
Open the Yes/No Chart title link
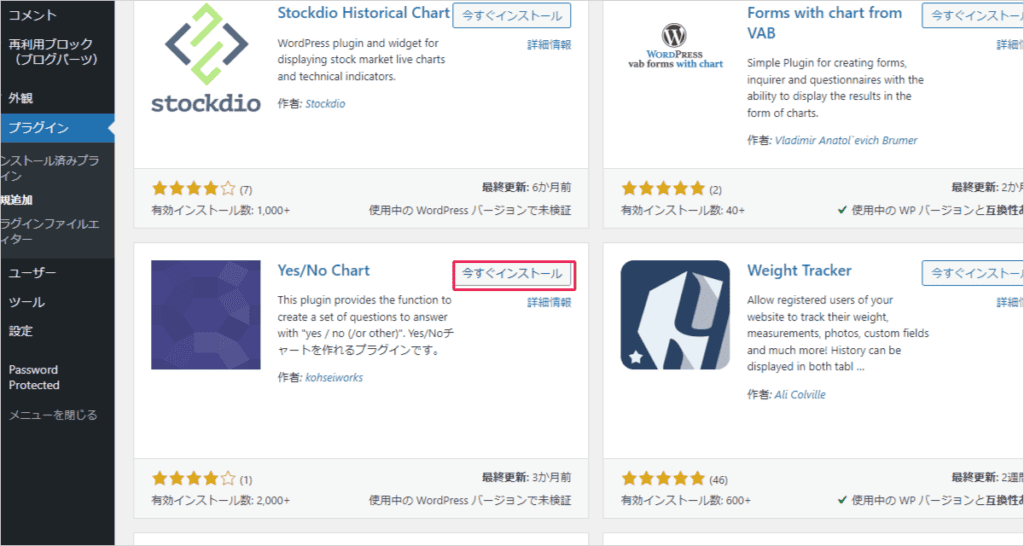pyautogui.click(x=323, y=270)
